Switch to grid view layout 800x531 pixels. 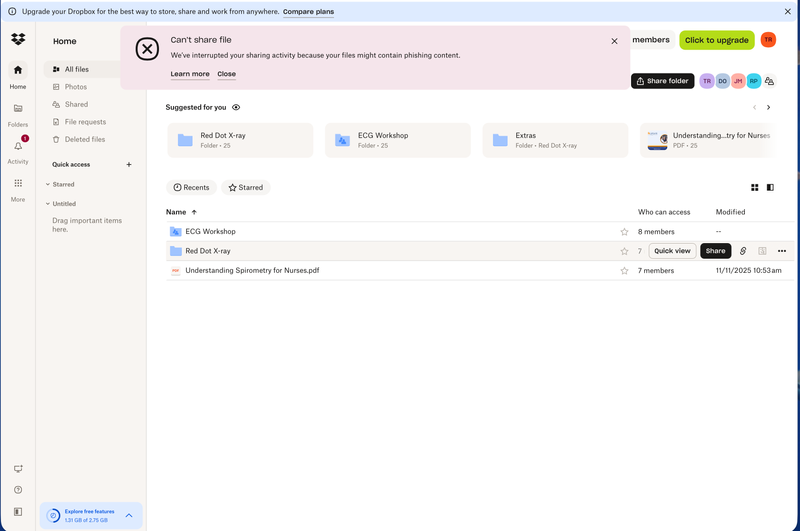(755, 187)
